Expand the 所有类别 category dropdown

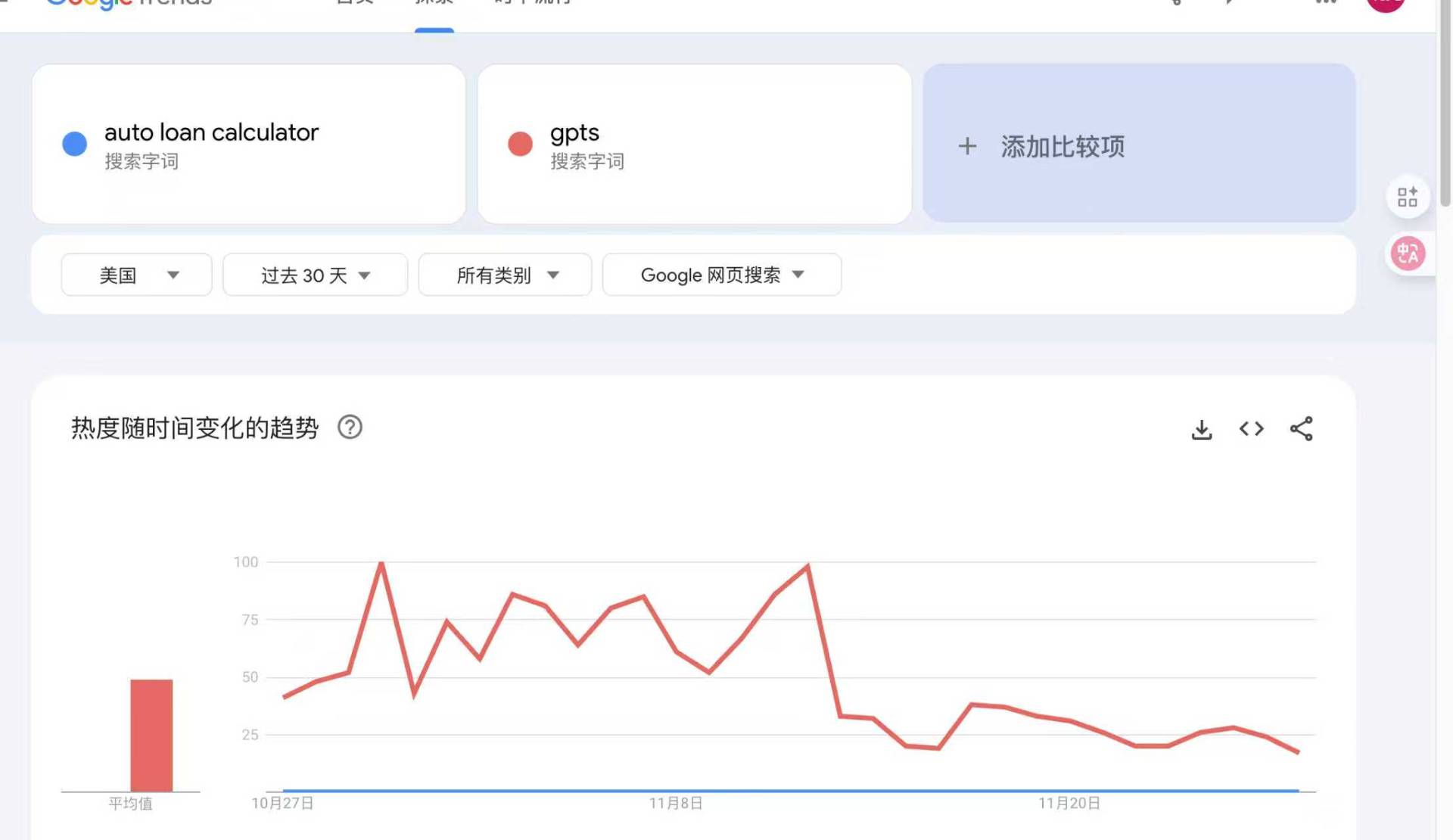pyautogui.click(x=505, y=275)
